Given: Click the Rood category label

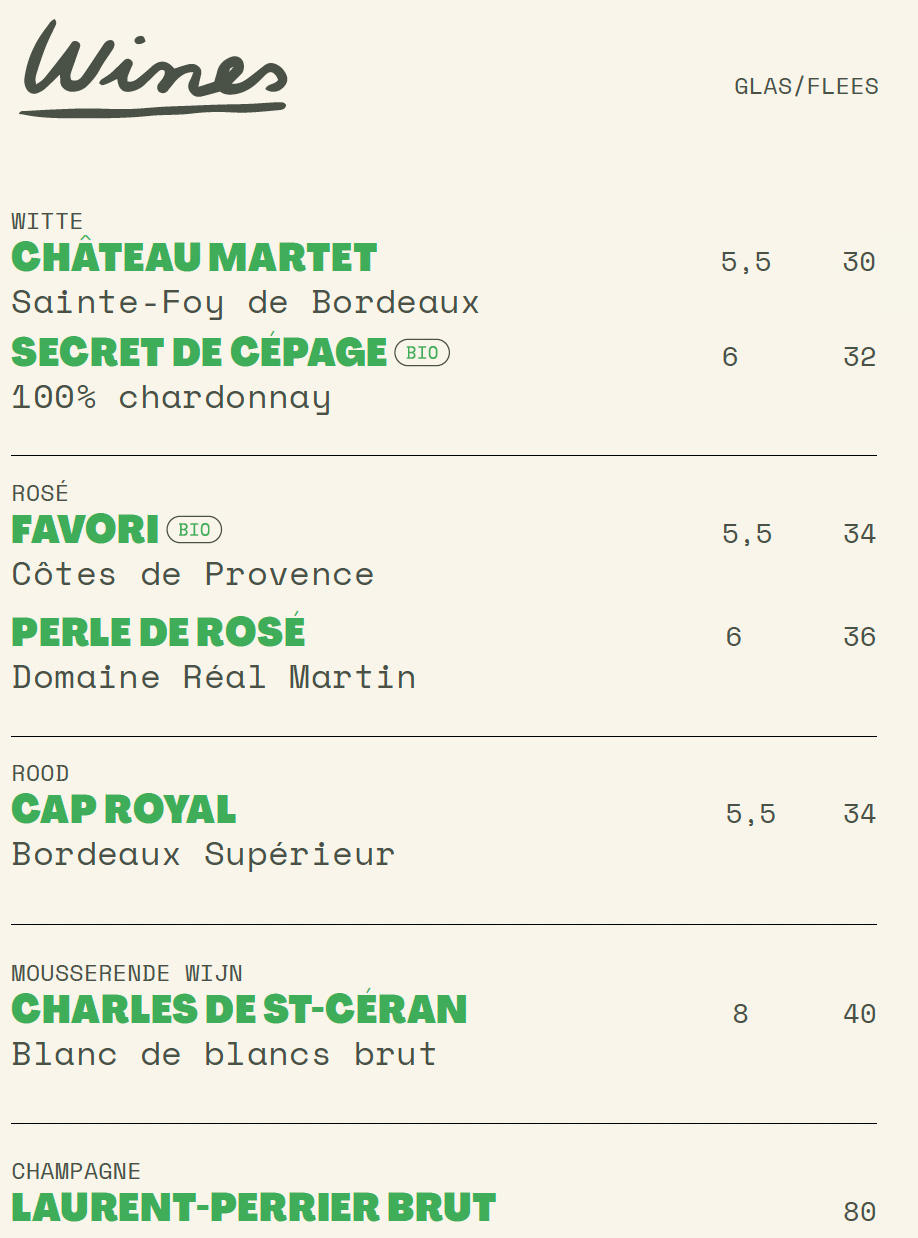Looking at the screenshot, I should 40,773.
